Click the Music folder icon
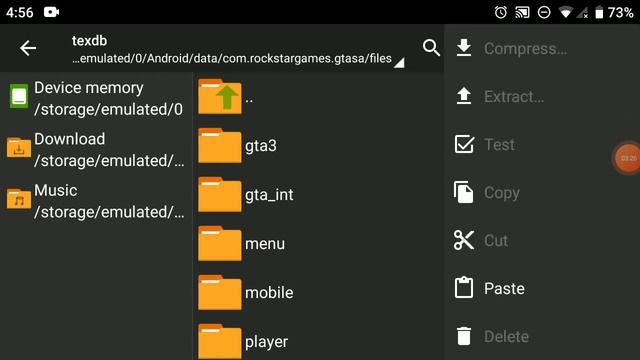The image size is (640, 360). (19, 198)
